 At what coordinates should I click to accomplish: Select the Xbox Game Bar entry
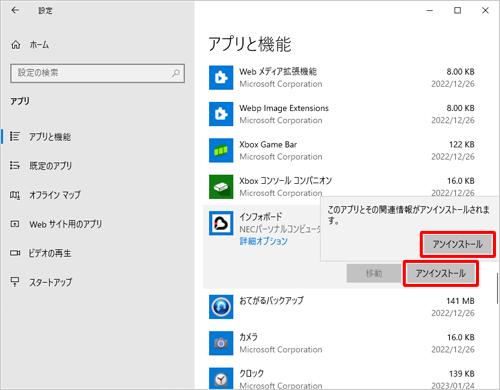pos(342,150)
